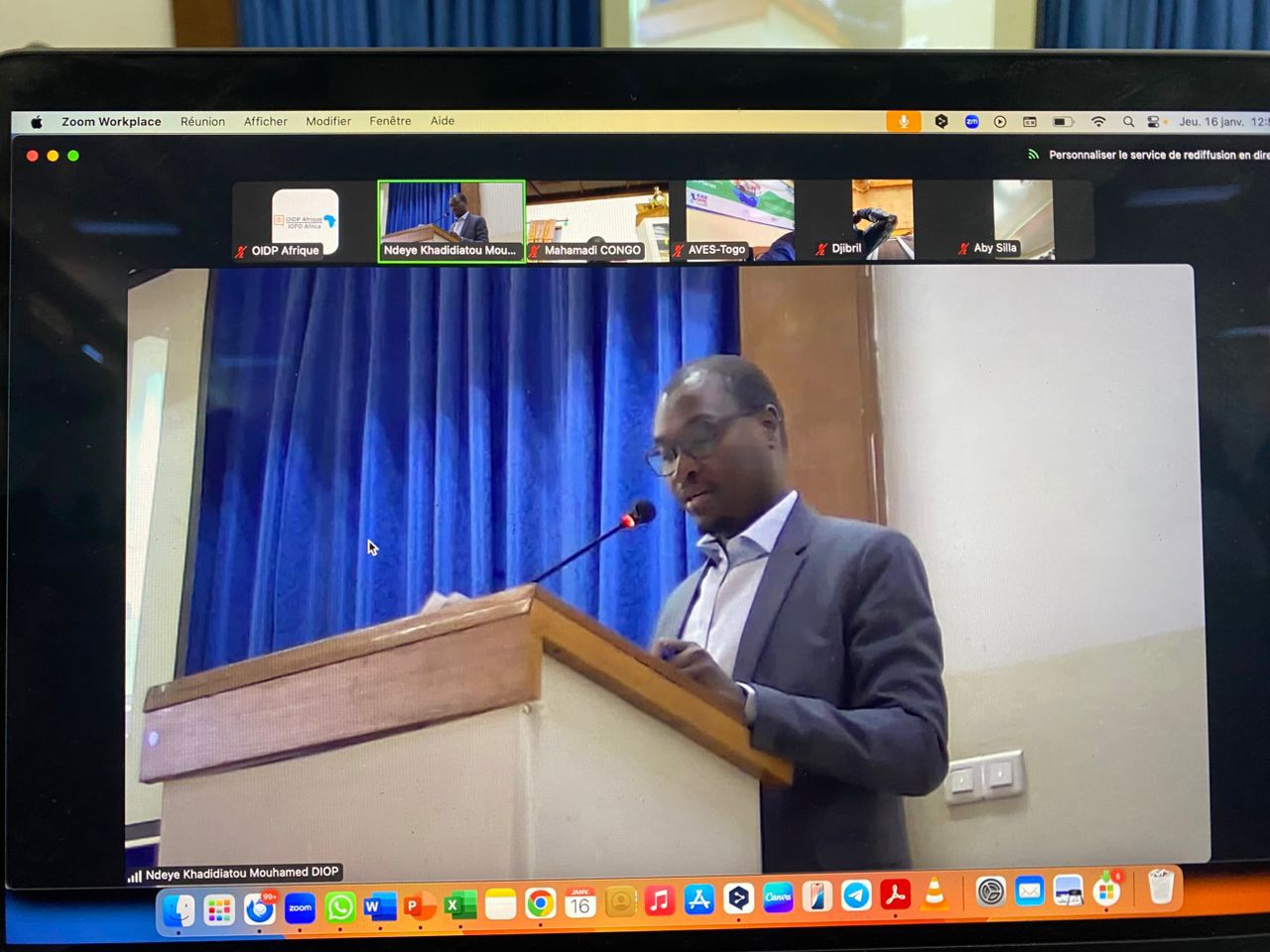
Task: Open the Zoom app in the dock
Action: 300,906
